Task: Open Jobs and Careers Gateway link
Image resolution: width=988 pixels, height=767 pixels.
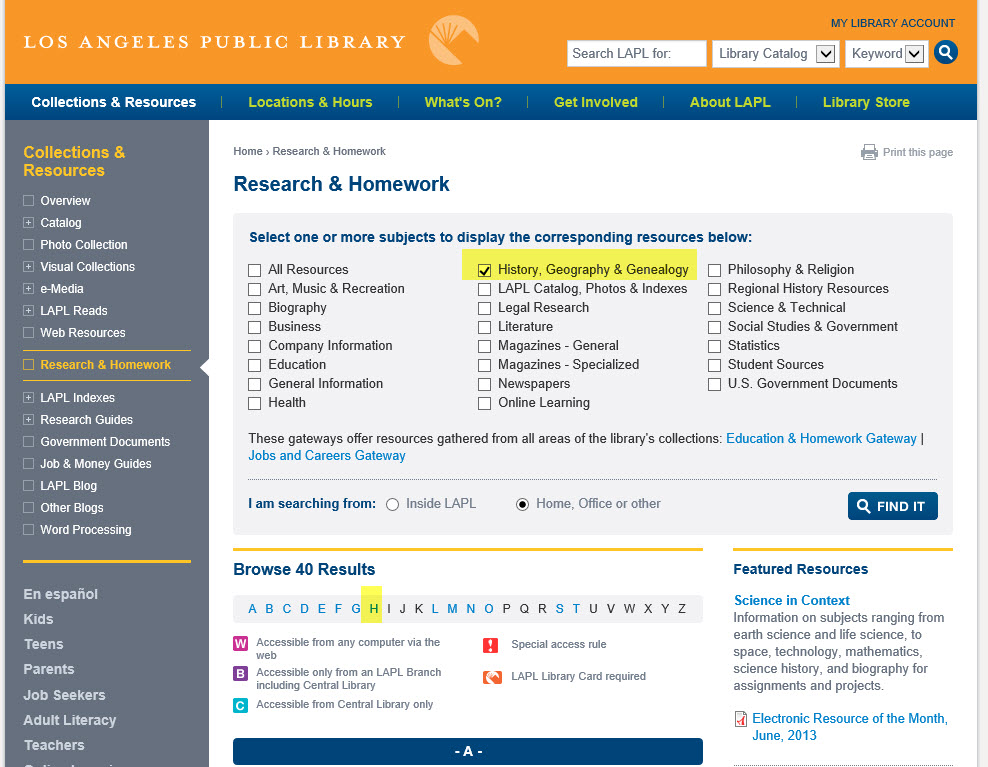Action: tap(326, 456)
